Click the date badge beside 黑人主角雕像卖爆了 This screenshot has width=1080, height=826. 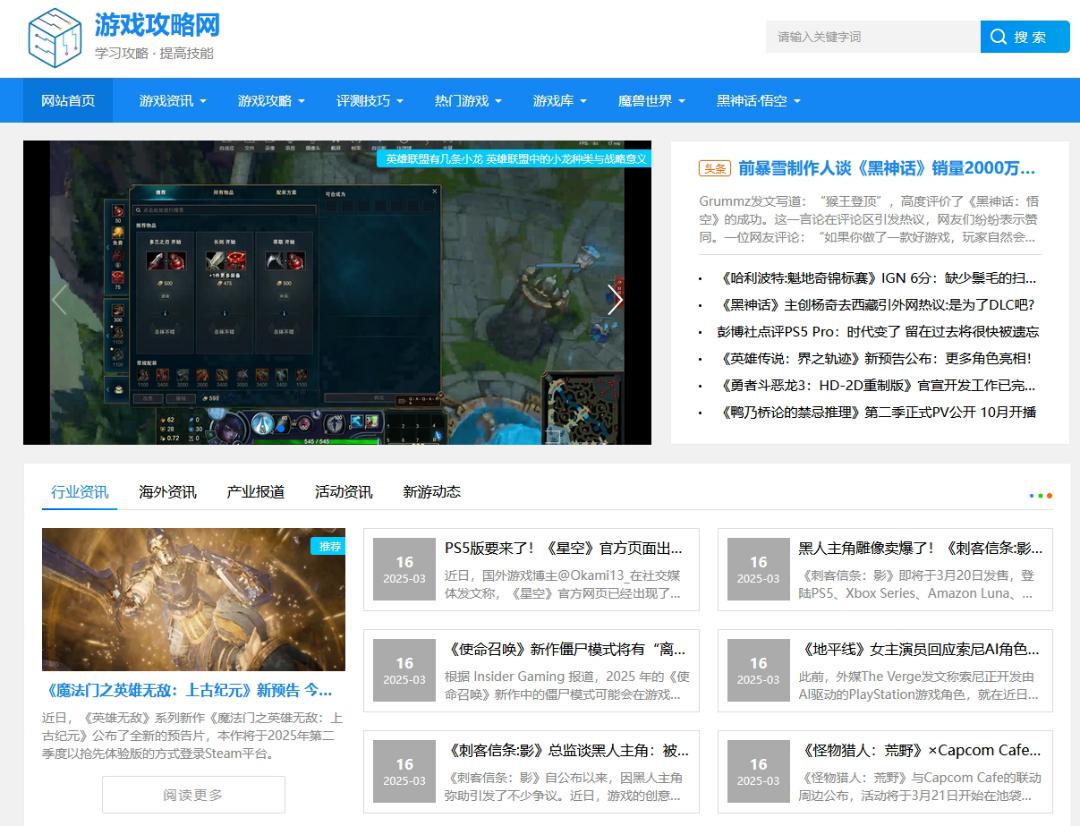point(758,570)
